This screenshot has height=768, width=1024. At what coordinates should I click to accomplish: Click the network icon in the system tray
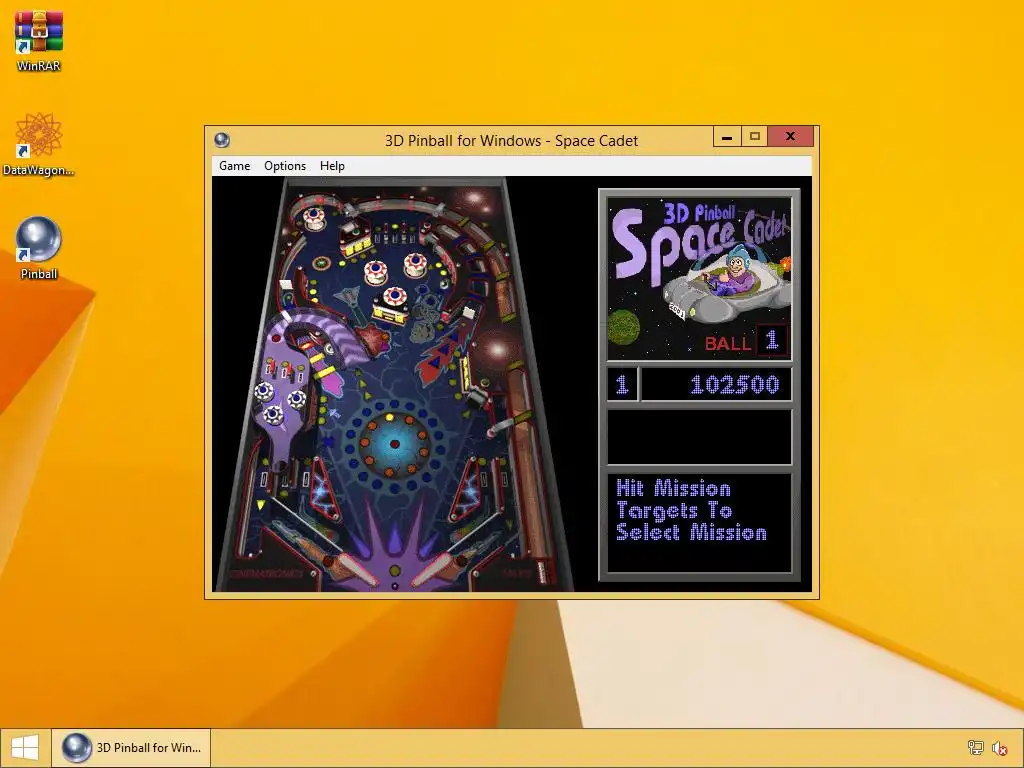(x=975, y=748)
